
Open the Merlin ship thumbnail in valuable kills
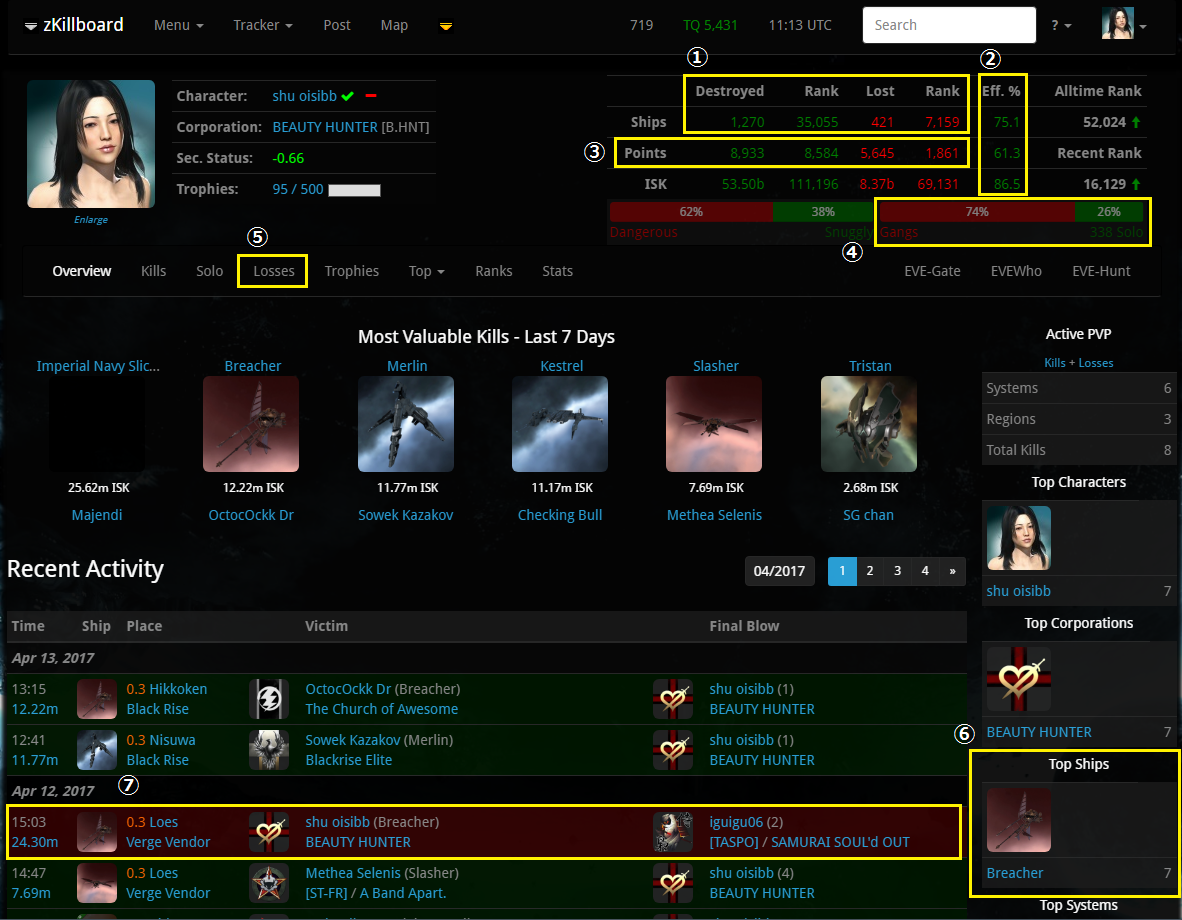[406, 424]
